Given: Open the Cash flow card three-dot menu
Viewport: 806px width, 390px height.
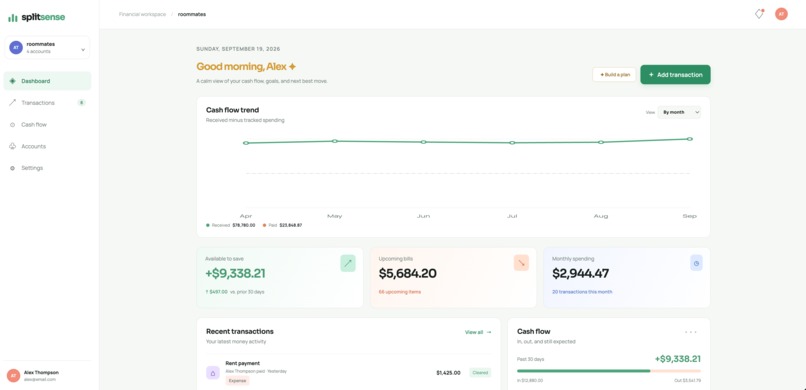Looking at the screenshot, I should pyautogui.click(x=691, y=332).
